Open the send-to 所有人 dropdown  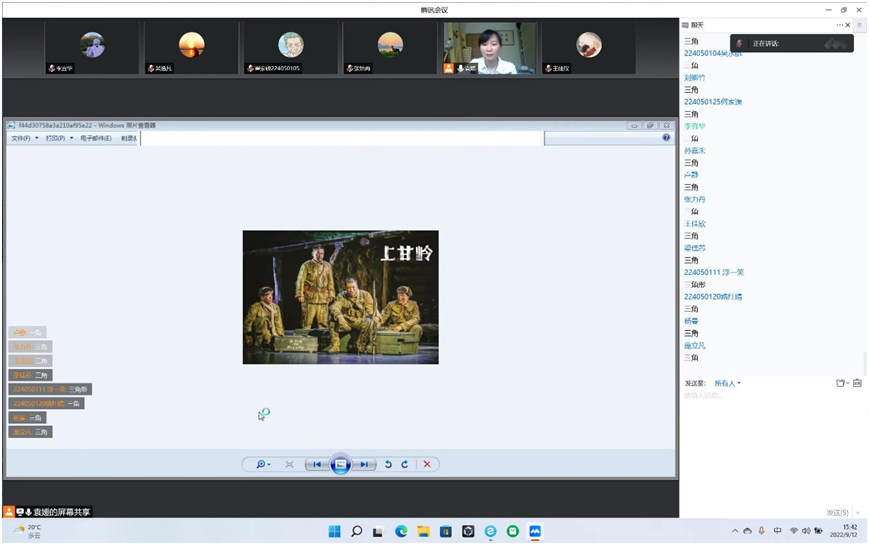point(727,383)
